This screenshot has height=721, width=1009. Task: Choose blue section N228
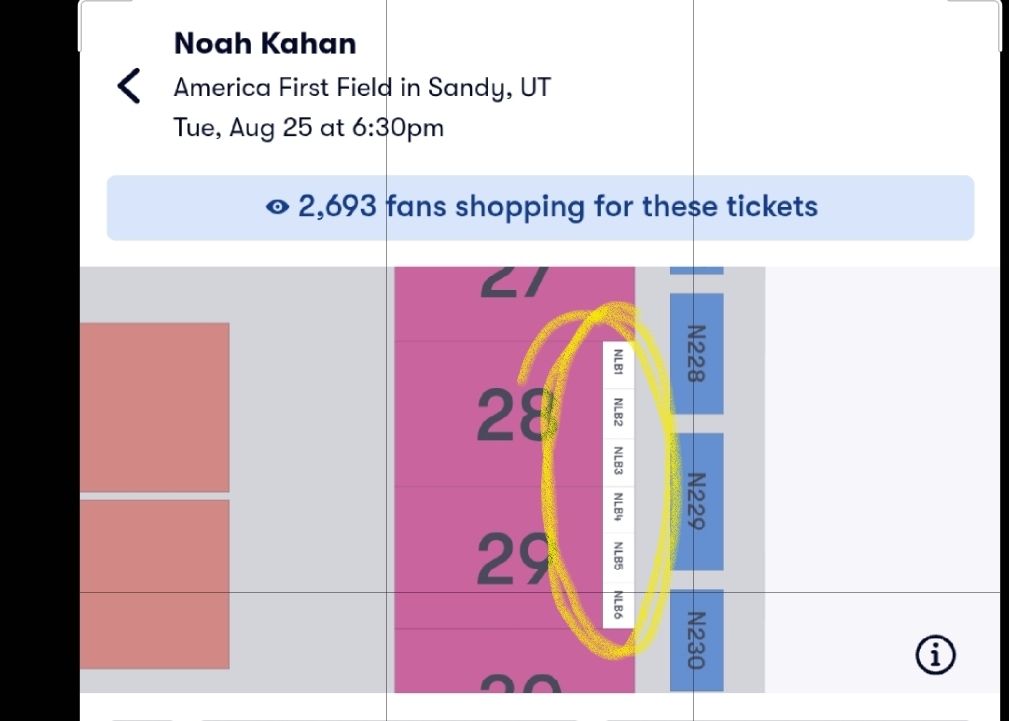(x=696, y=353)
